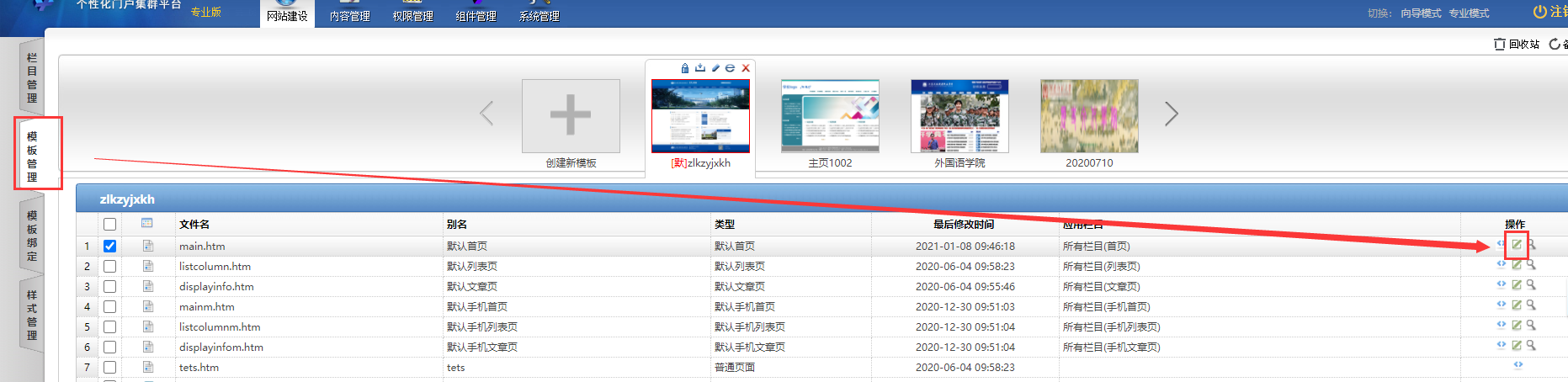Click the export icon above zlkzyjxkh template
This screenshot has height=382, width=1568.
(700, 68)
